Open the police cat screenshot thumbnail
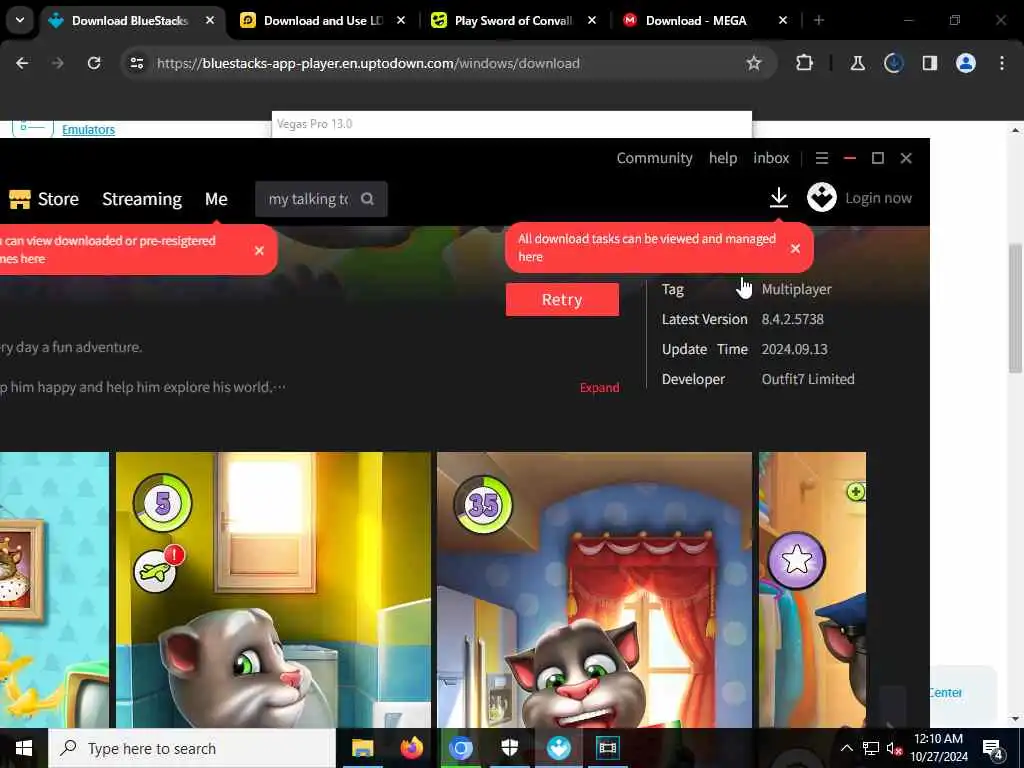The width and height of the screenshot is (1024, 768). coord(812,590)
